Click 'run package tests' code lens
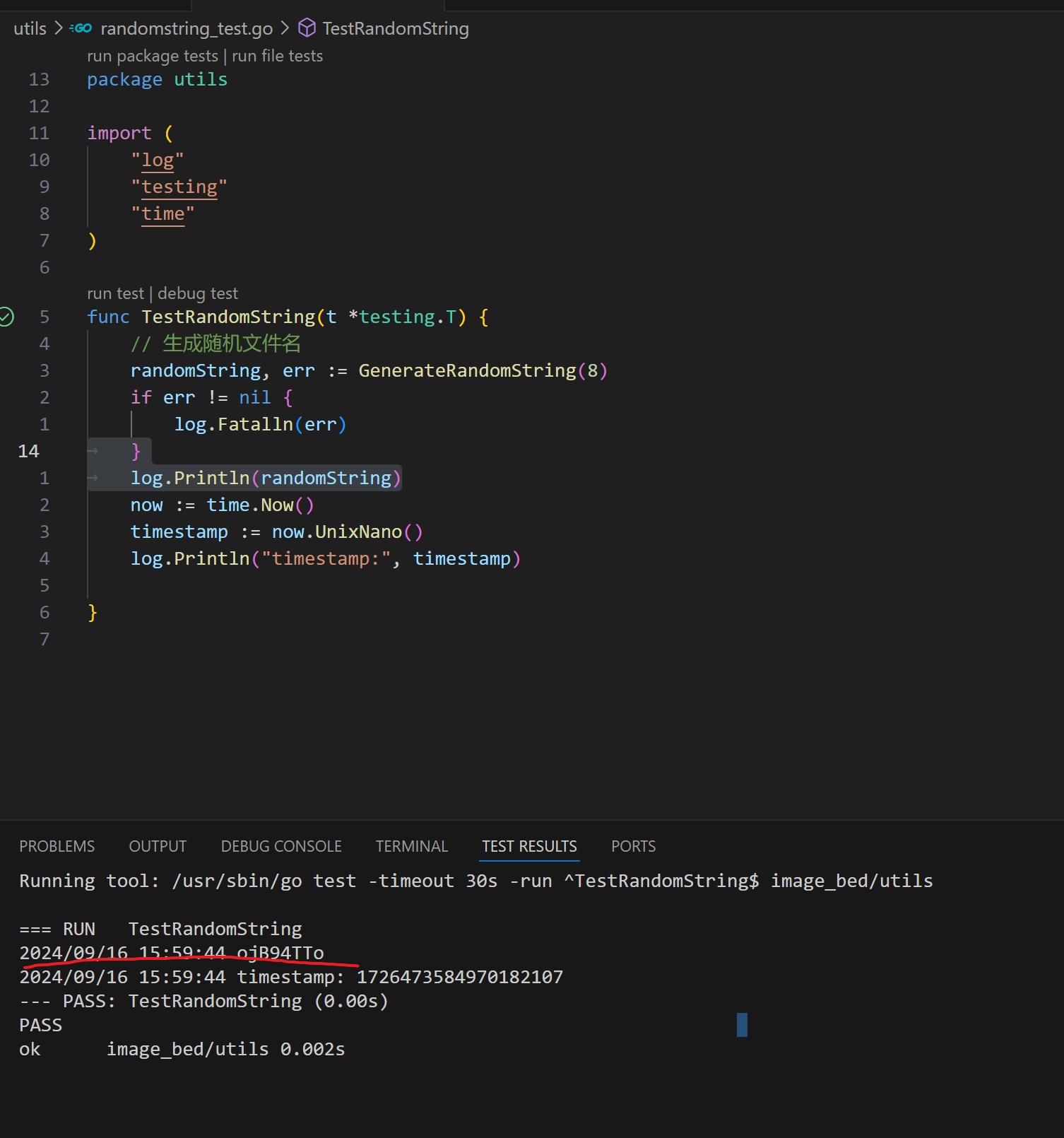The height and width of the screenshot is (1138, 1064). [x=153, y=56]
